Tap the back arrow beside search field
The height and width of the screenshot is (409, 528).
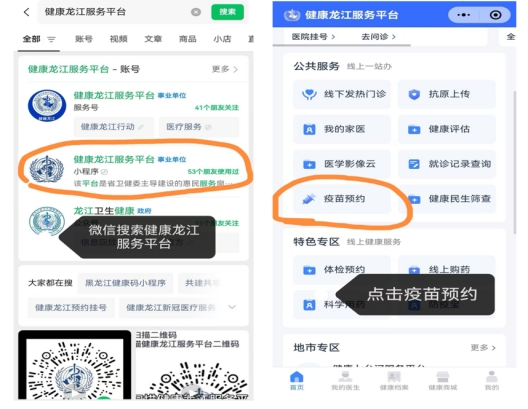pos(27,12)
